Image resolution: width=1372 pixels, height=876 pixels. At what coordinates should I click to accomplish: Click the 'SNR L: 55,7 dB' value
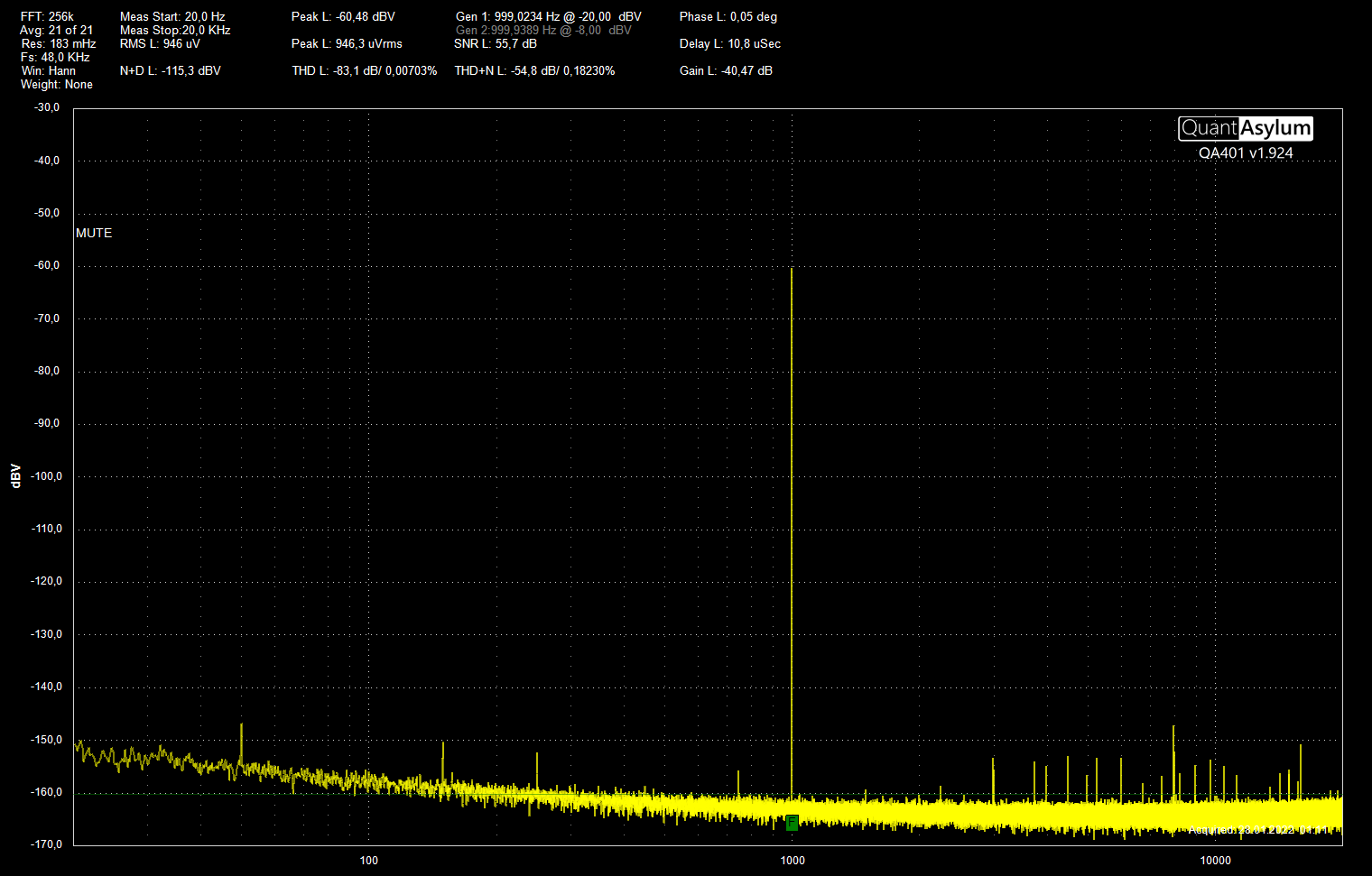click(496, 43)
